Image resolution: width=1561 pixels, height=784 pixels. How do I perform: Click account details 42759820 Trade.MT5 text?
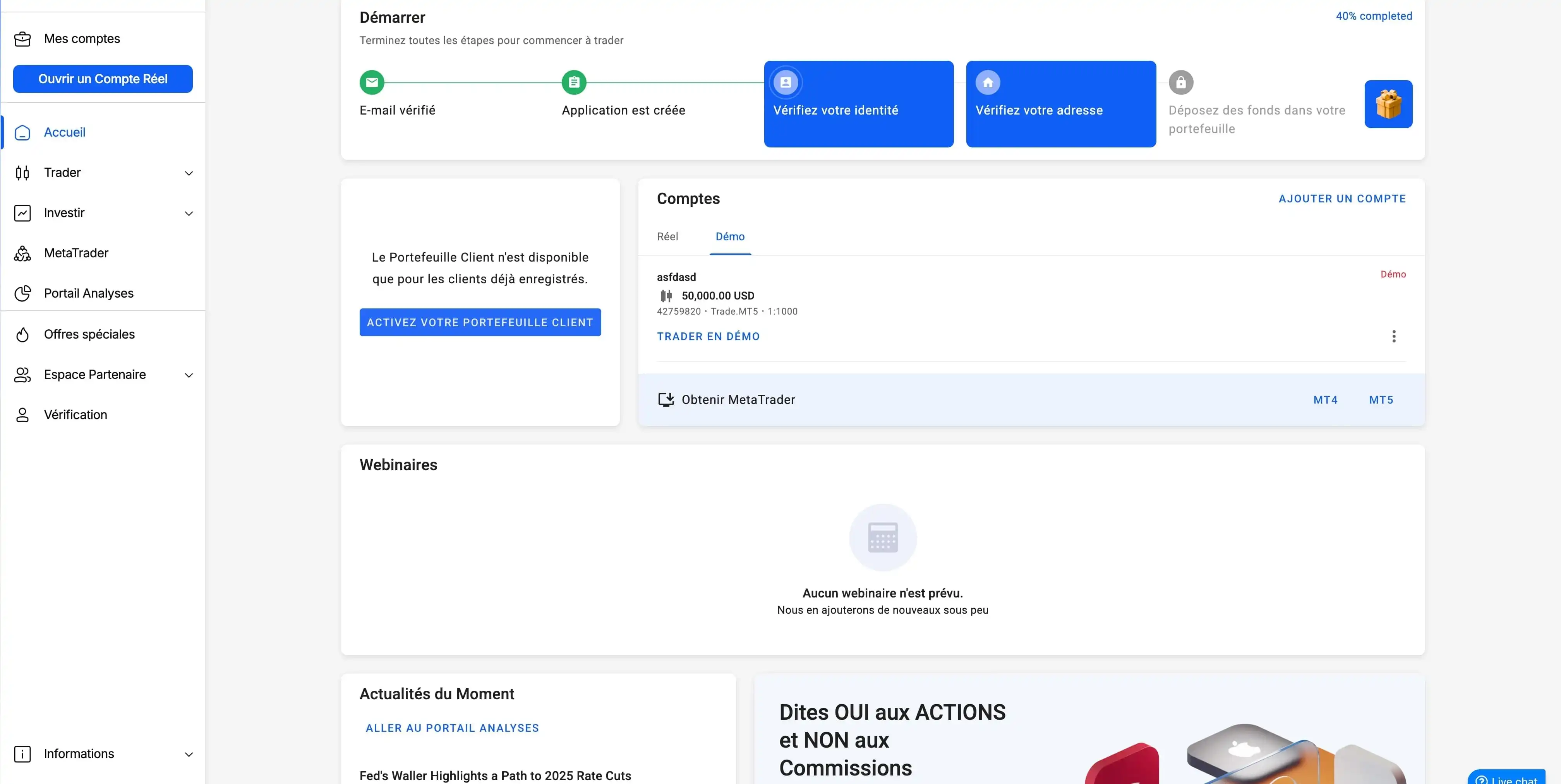727,312
